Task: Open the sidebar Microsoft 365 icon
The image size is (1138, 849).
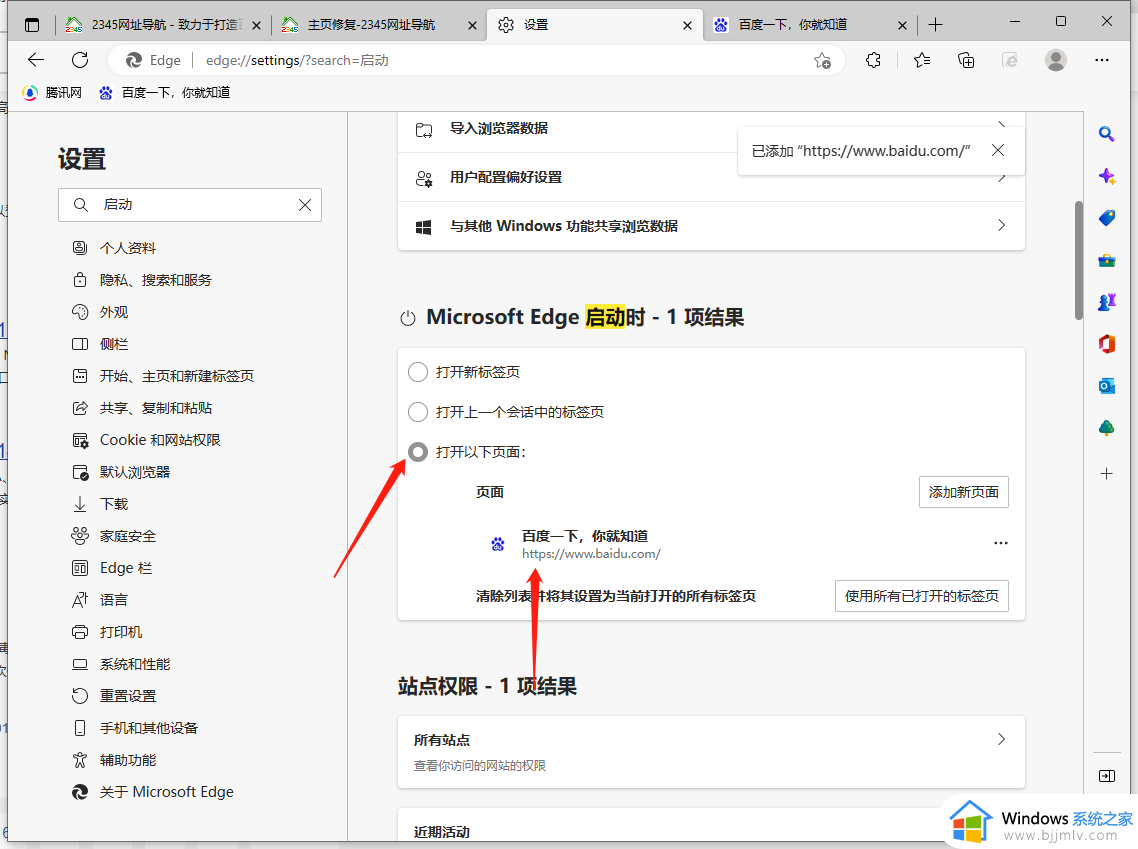Action: click(x=1106, y=344)
